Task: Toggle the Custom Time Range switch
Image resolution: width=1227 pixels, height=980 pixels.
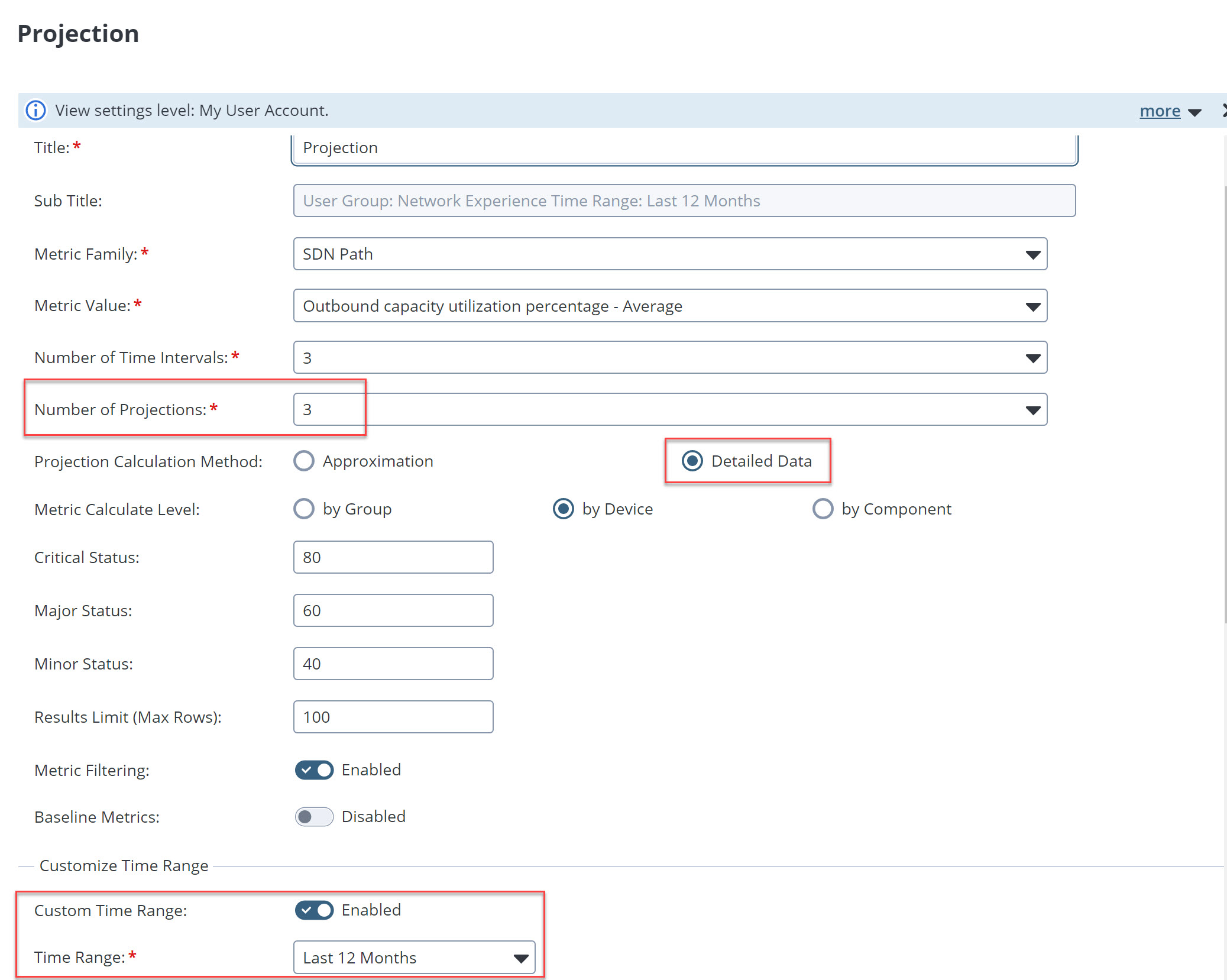Action: [314, 910]
